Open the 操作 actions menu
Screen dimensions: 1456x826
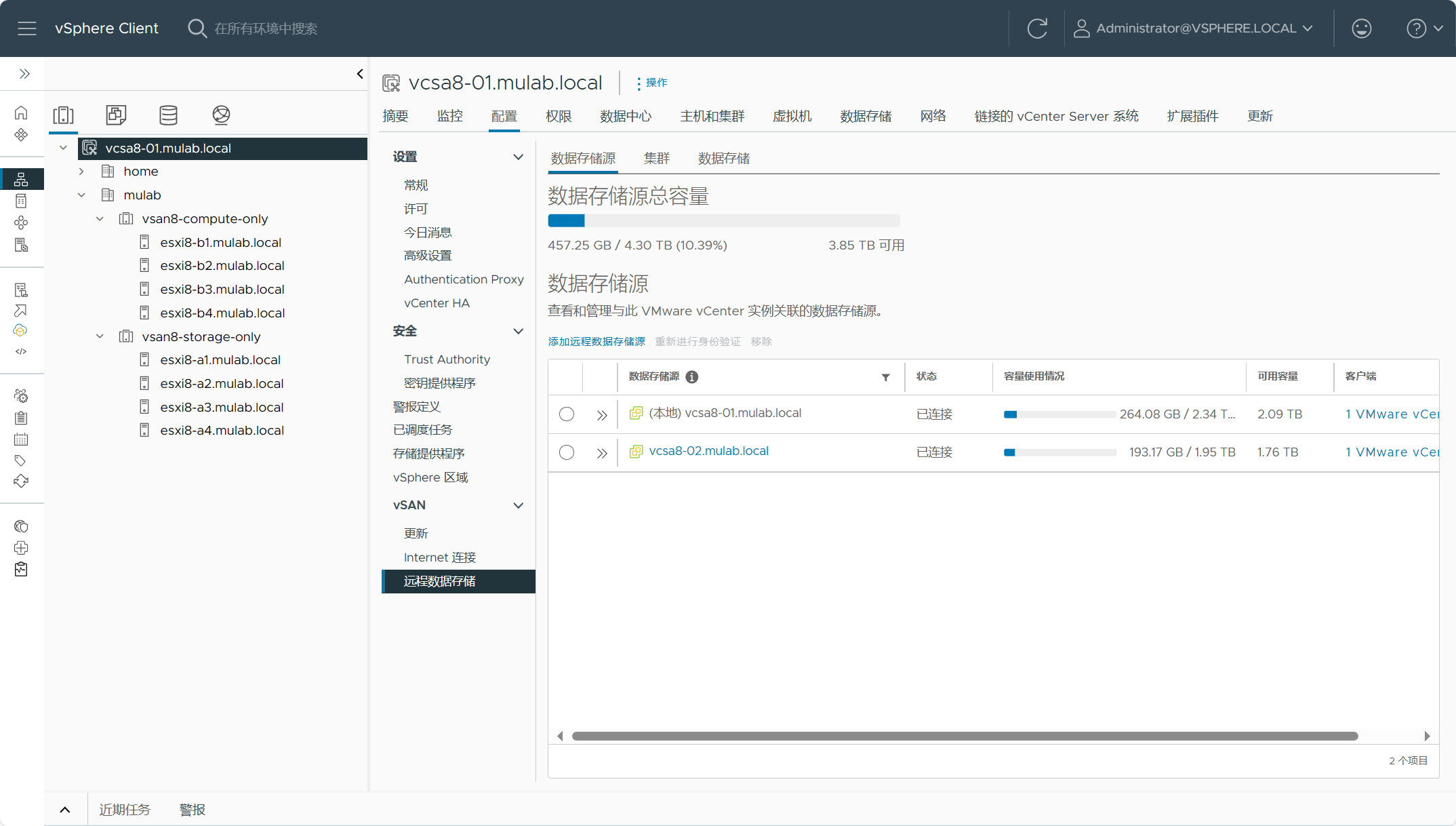[651, 83]
